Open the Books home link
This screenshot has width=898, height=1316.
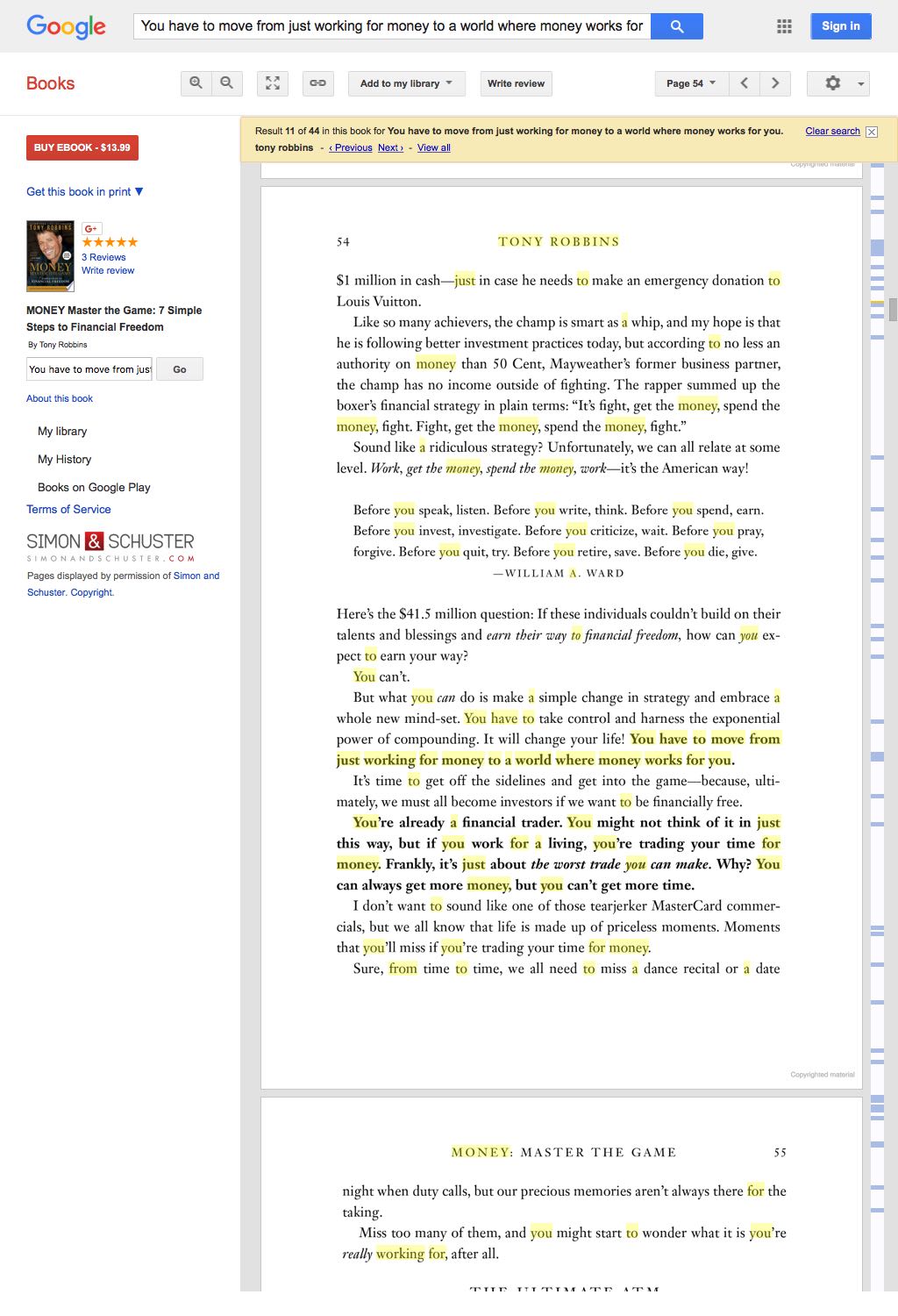[51, 83]
